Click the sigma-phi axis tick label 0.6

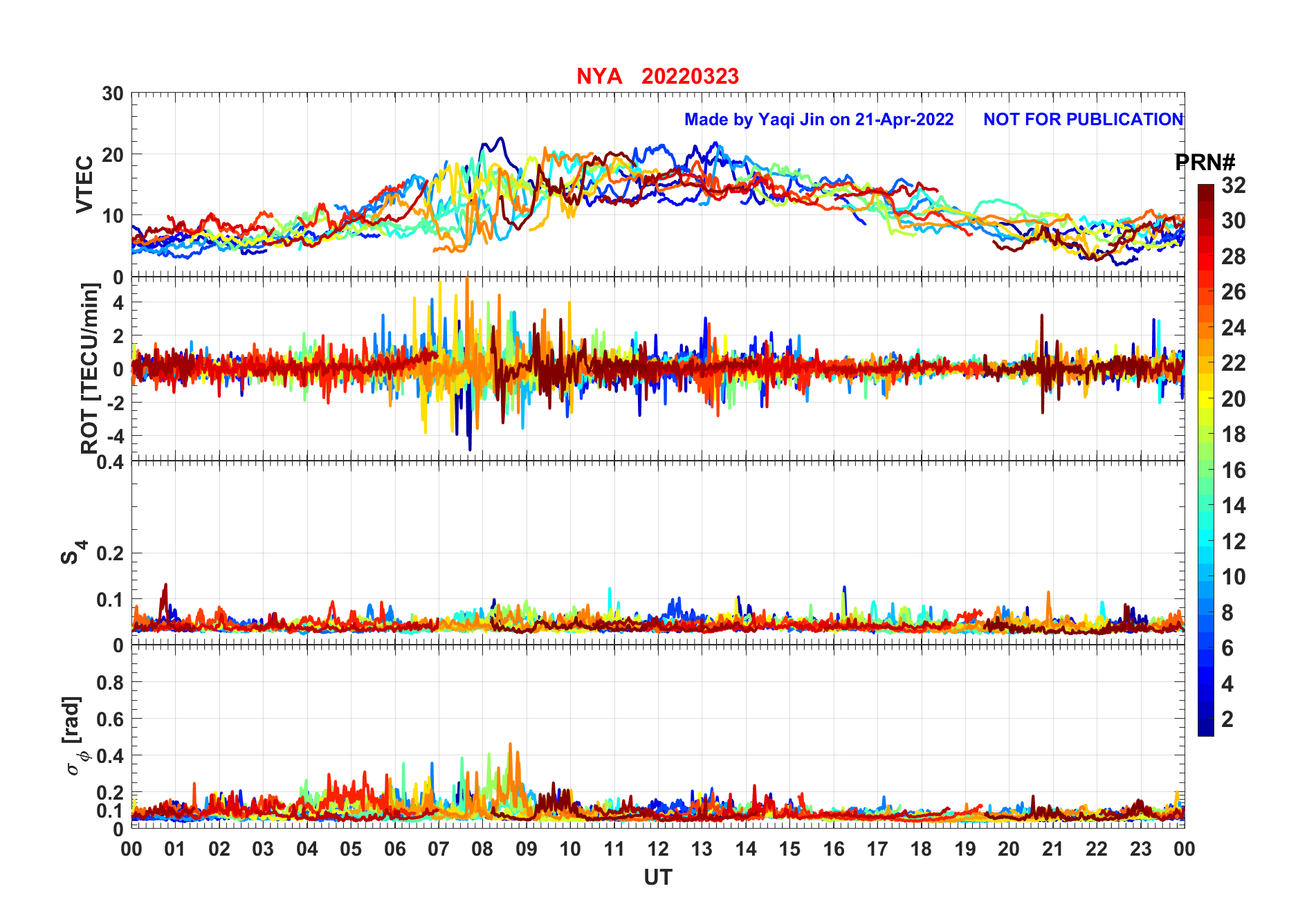pos(111,719)
